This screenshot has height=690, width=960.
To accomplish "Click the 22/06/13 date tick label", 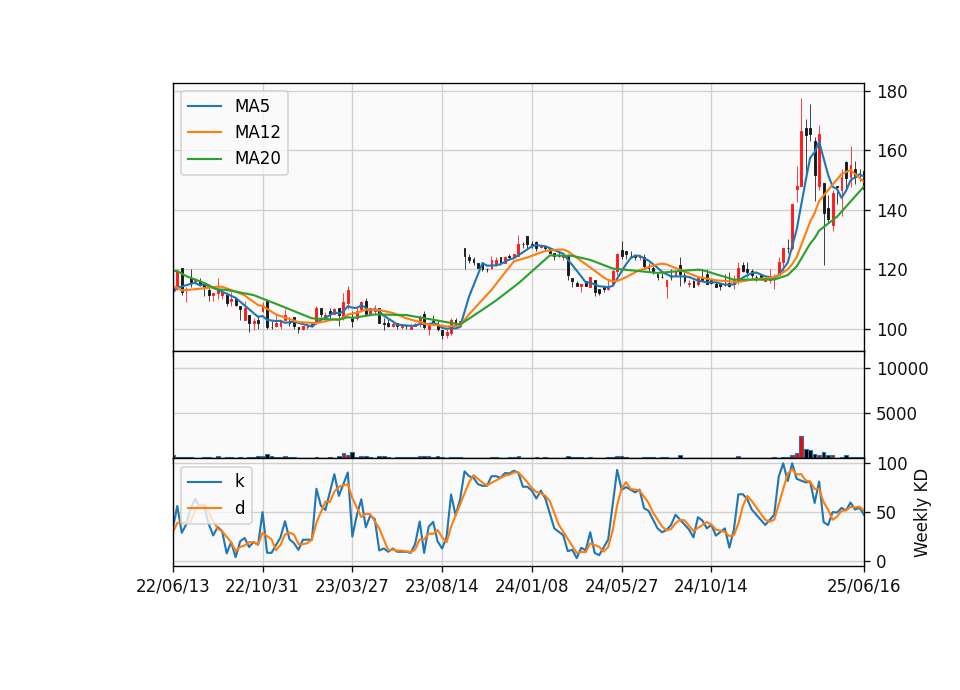I will [173, 586].
